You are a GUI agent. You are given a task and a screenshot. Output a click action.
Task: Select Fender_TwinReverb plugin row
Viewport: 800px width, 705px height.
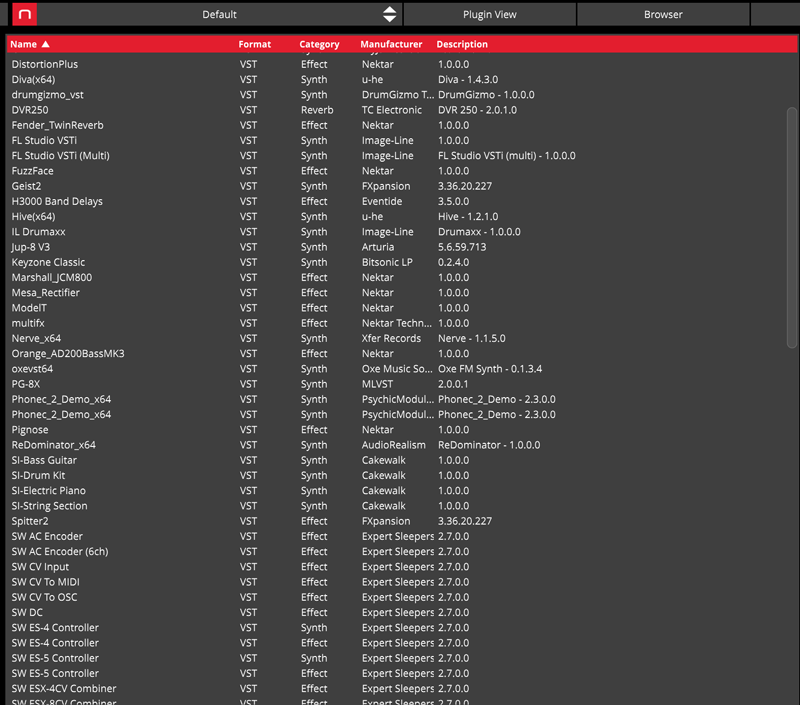coord(402,125)
